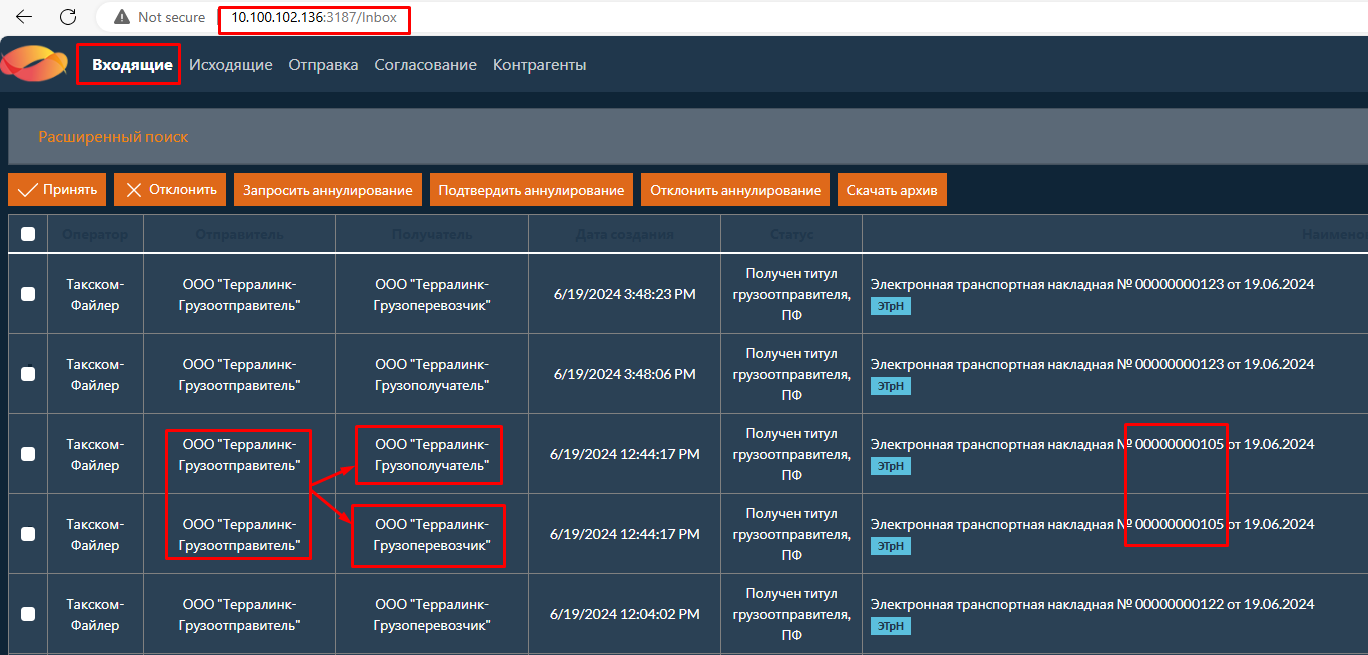Screen dimensions: 1368x655
Task: Check the № 105 row with recipient Грузополучатель
Action: click(28, 454)
